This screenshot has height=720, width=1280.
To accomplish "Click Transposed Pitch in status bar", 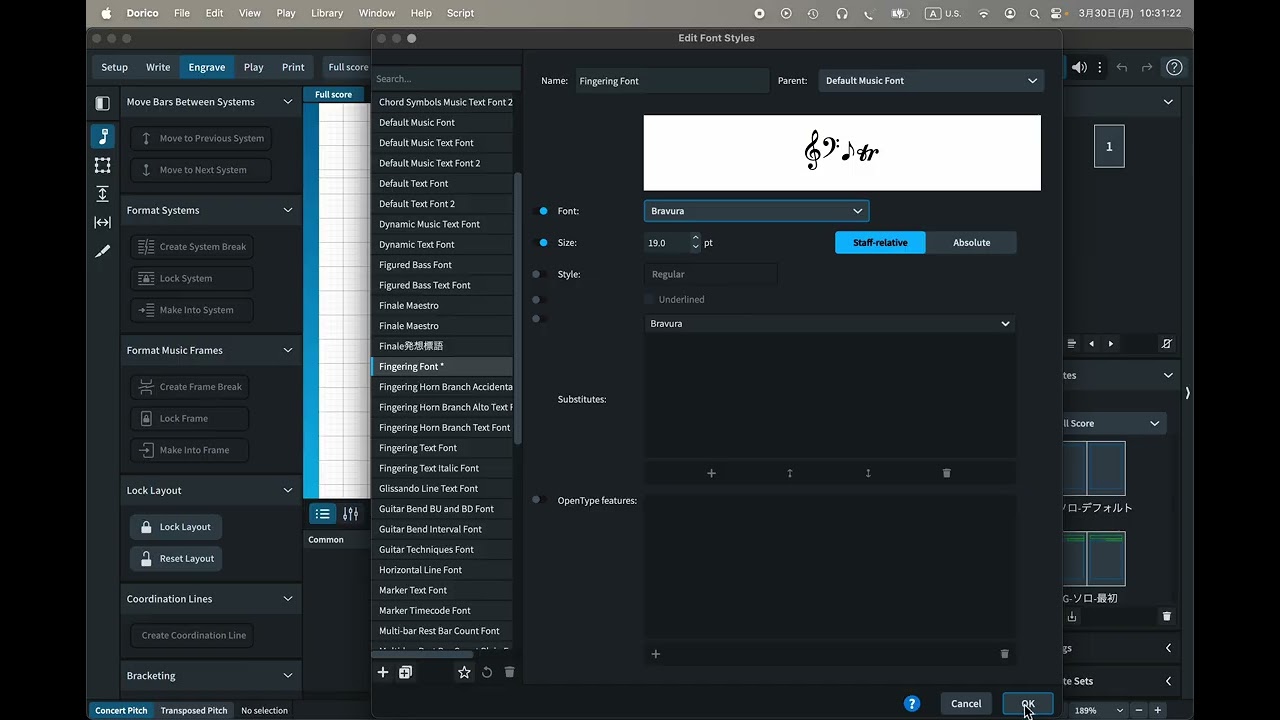I will 194,711.
